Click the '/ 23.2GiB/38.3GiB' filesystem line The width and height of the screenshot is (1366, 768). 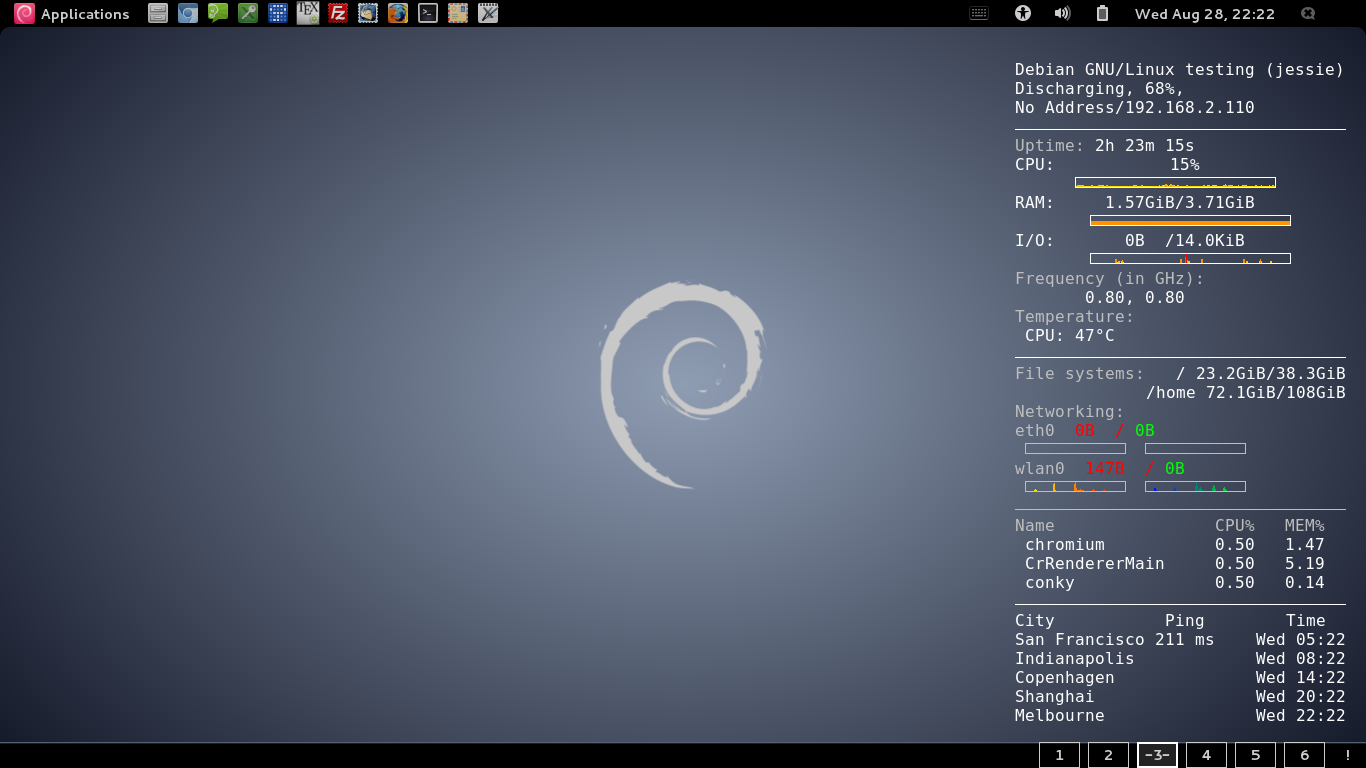point(1260,374)
